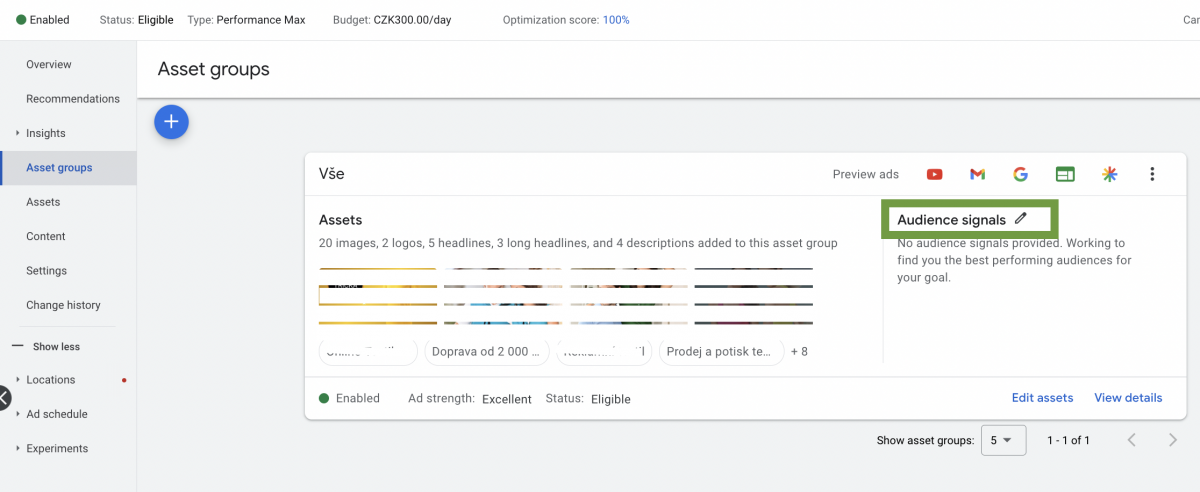The width and height of the screenshot is (1200, 492).
Task: Collapse sidebar with Show less
Action: pyautogui.click(x=55, y=347)
